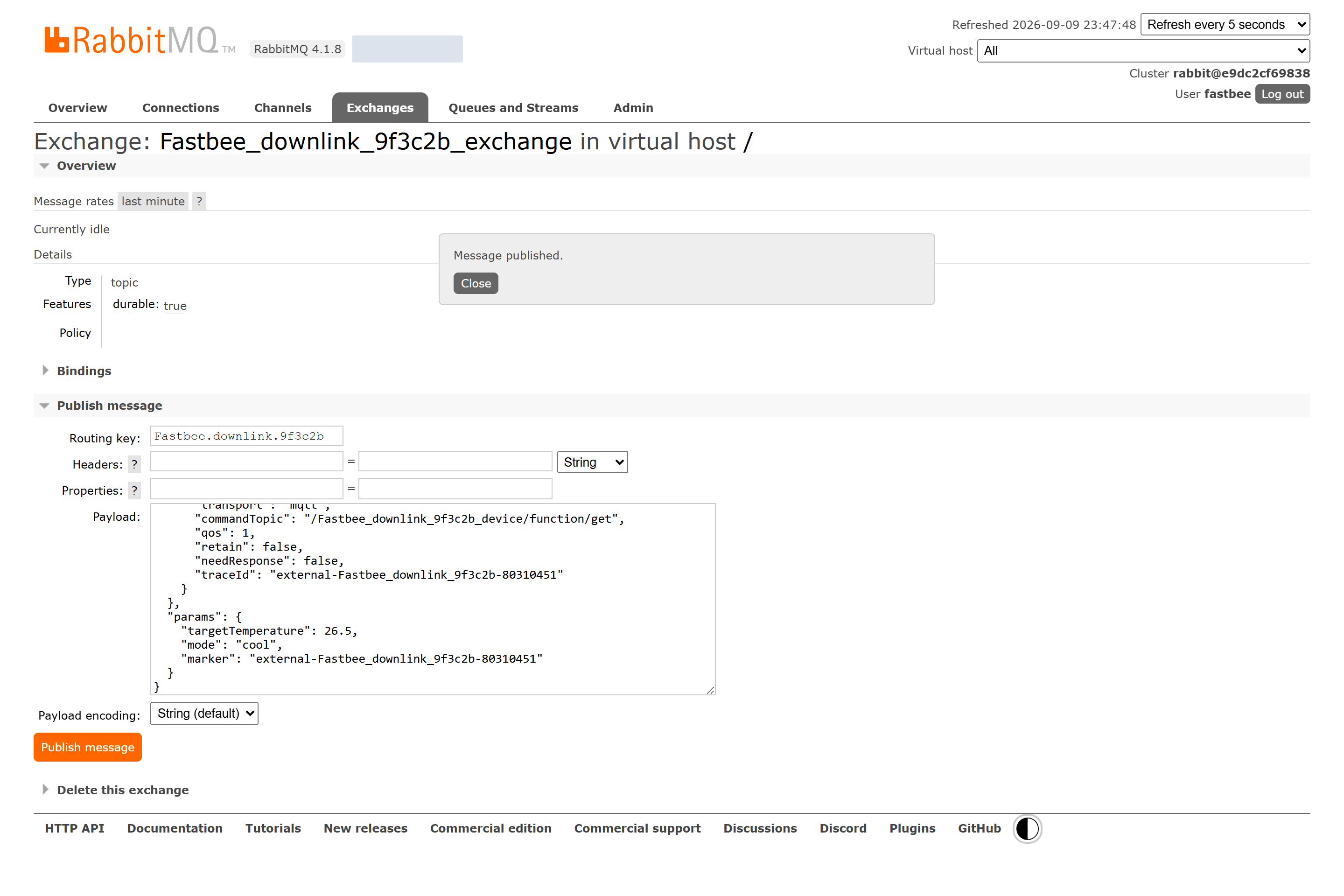Log out of fastbee user
1344x896 pixels.
pyautogui.click(x=1282, y=94)
